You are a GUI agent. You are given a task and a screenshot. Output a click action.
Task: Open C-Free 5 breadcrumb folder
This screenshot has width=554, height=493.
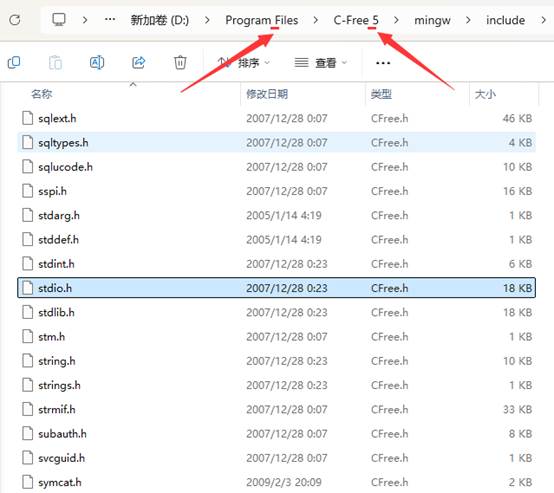[x=356, y=20]
